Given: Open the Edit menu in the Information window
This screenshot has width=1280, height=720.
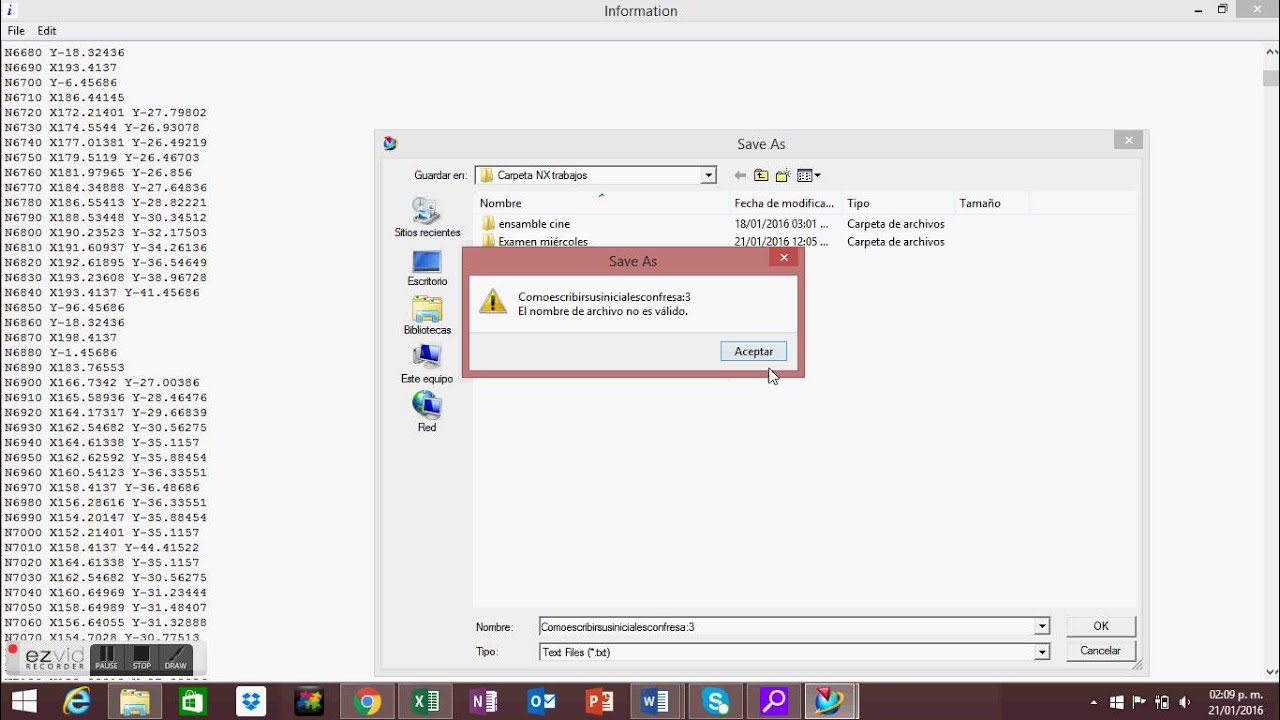Looking at the screenshot, I should pyautogui.click(x=47, y=31).
